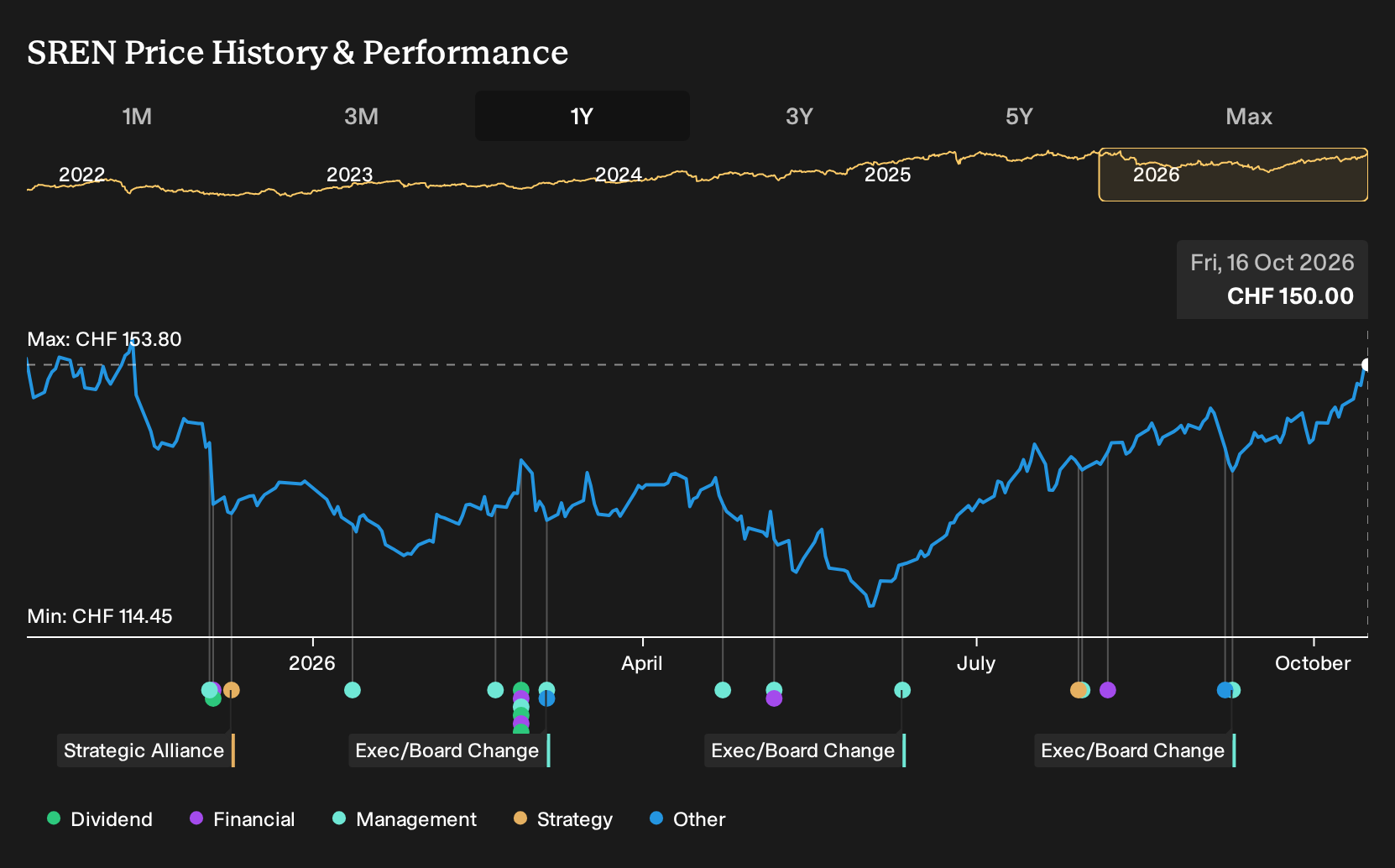Select the 1Y time range tab
Image resolution: width=1395 pixels, height=868 pixels.
click(x=583, y=116)
